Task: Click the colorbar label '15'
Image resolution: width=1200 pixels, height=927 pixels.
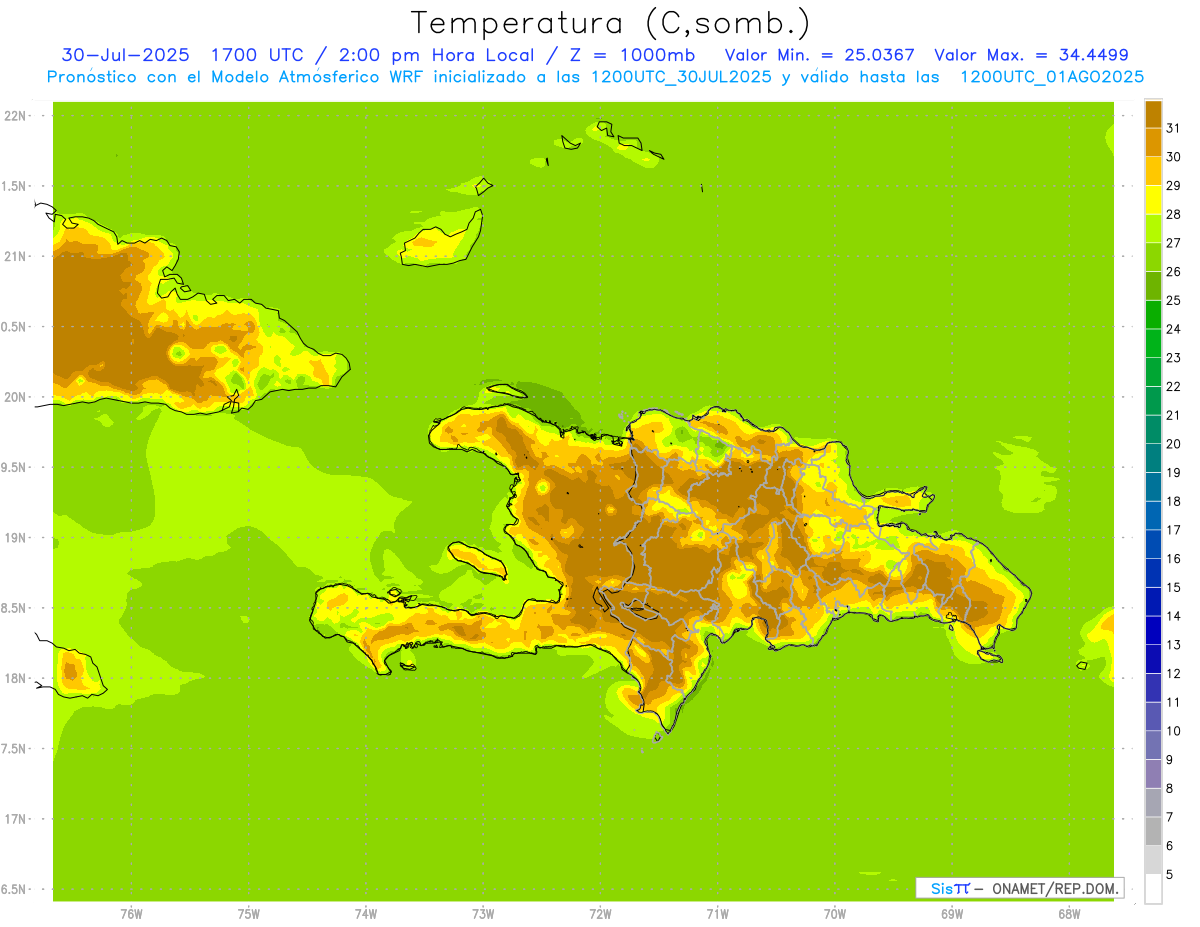Action: pos(1173,588)
